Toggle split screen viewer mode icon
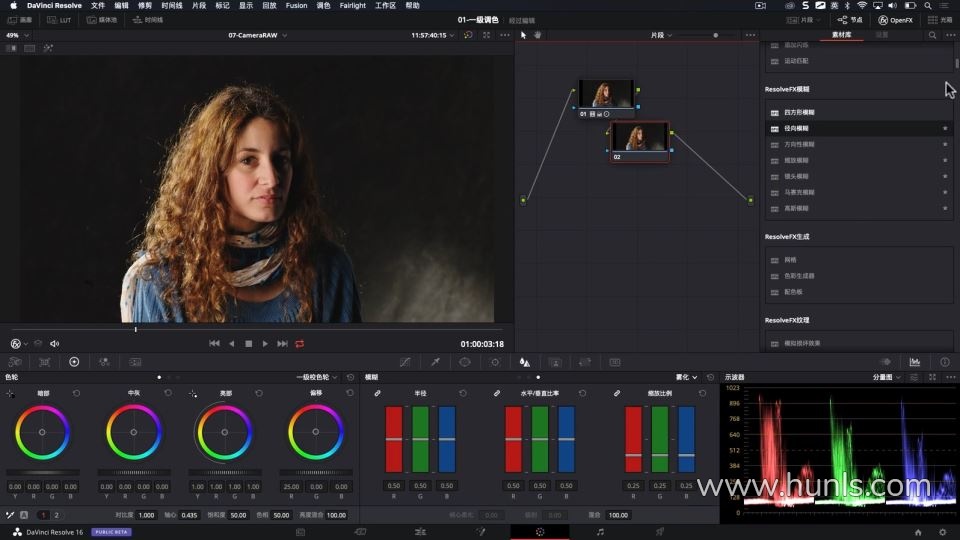 pos(29,48)
